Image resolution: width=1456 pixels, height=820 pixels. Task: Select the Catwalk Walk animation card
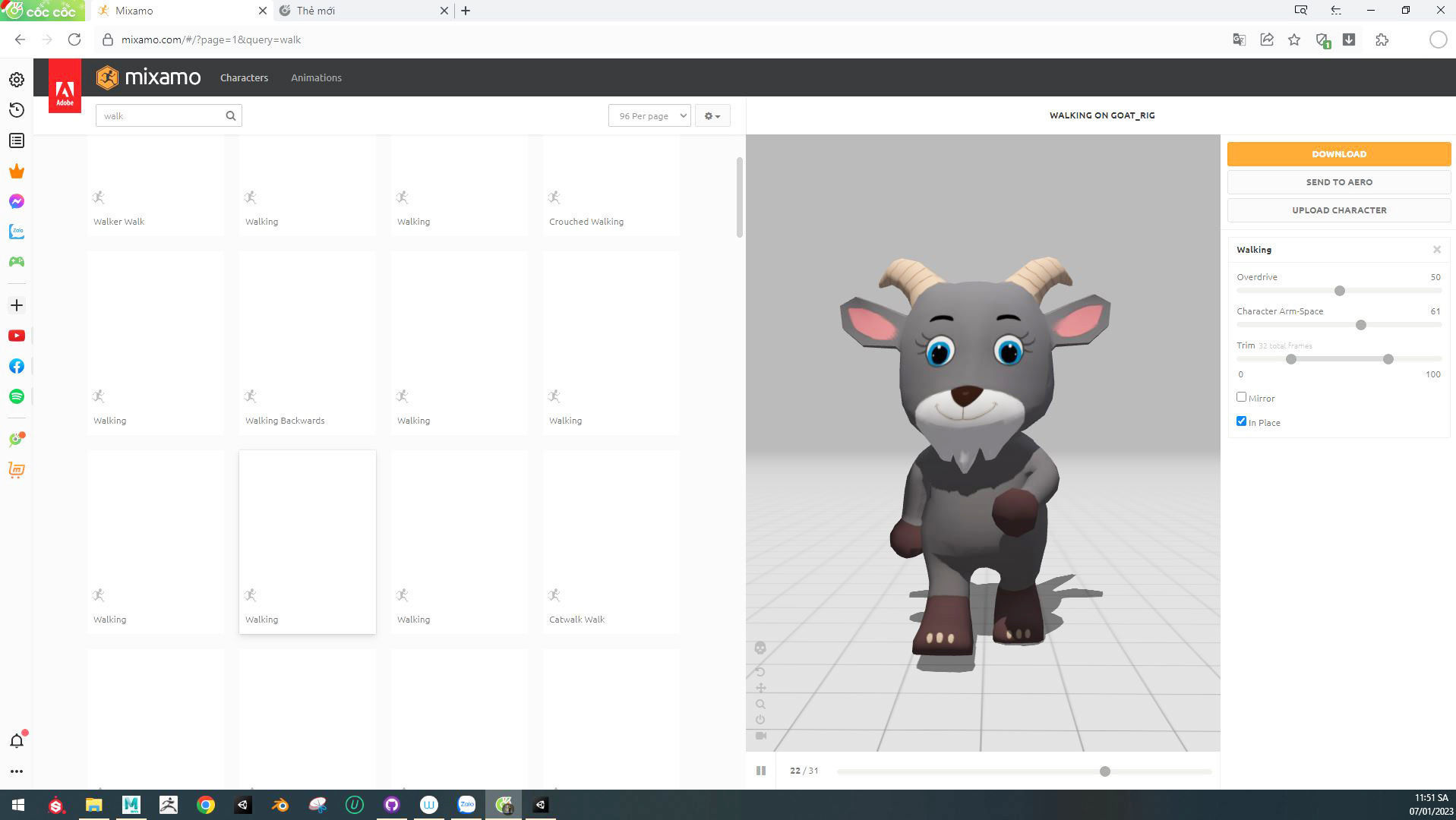(611, 542)
